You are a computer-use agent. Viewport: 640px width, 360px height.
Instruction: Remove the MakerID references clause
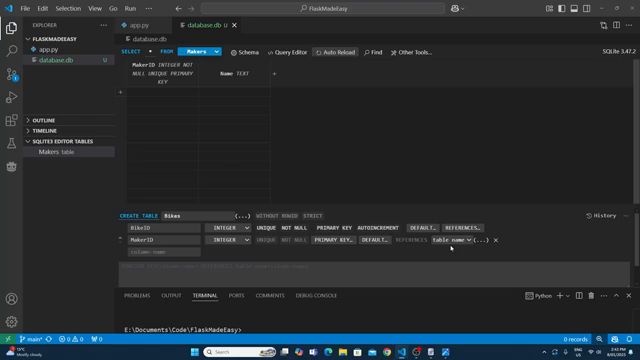[x=496, y=240]
